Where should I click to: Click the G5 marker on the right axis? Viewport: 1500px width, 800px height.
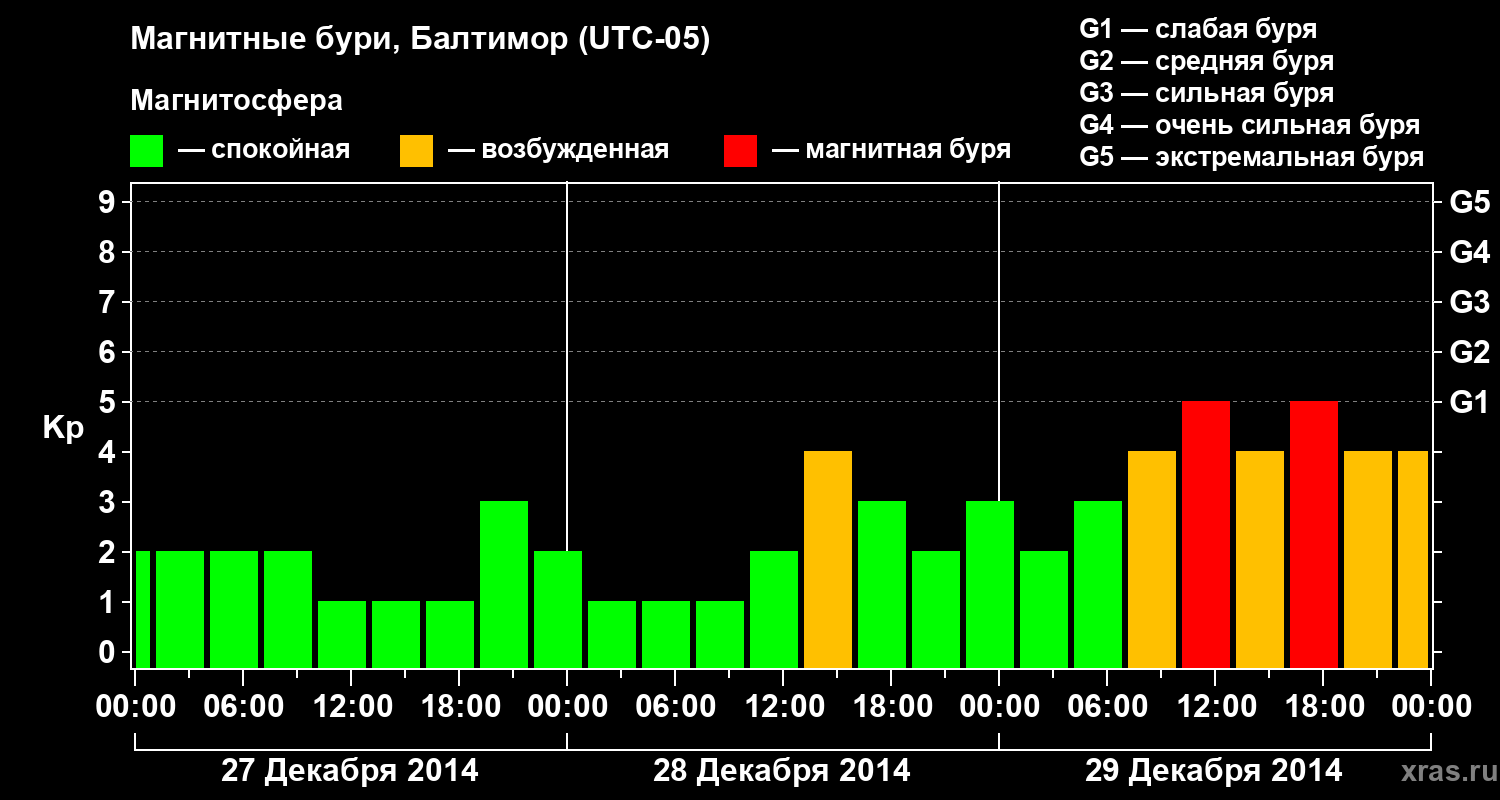(1470, 202)
